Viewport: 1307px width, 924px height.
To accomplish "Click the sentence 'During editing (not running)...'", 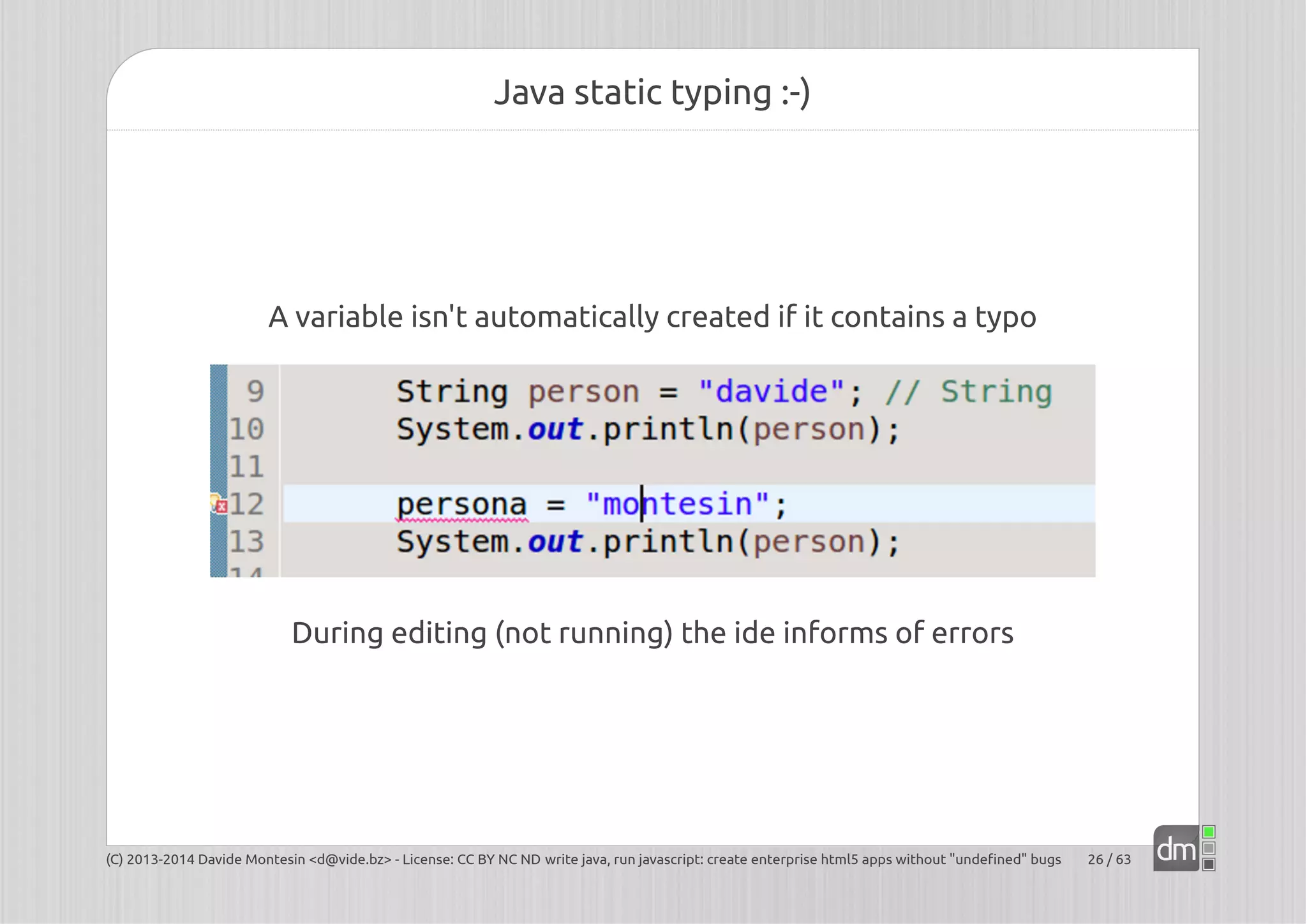I will 652,634.
